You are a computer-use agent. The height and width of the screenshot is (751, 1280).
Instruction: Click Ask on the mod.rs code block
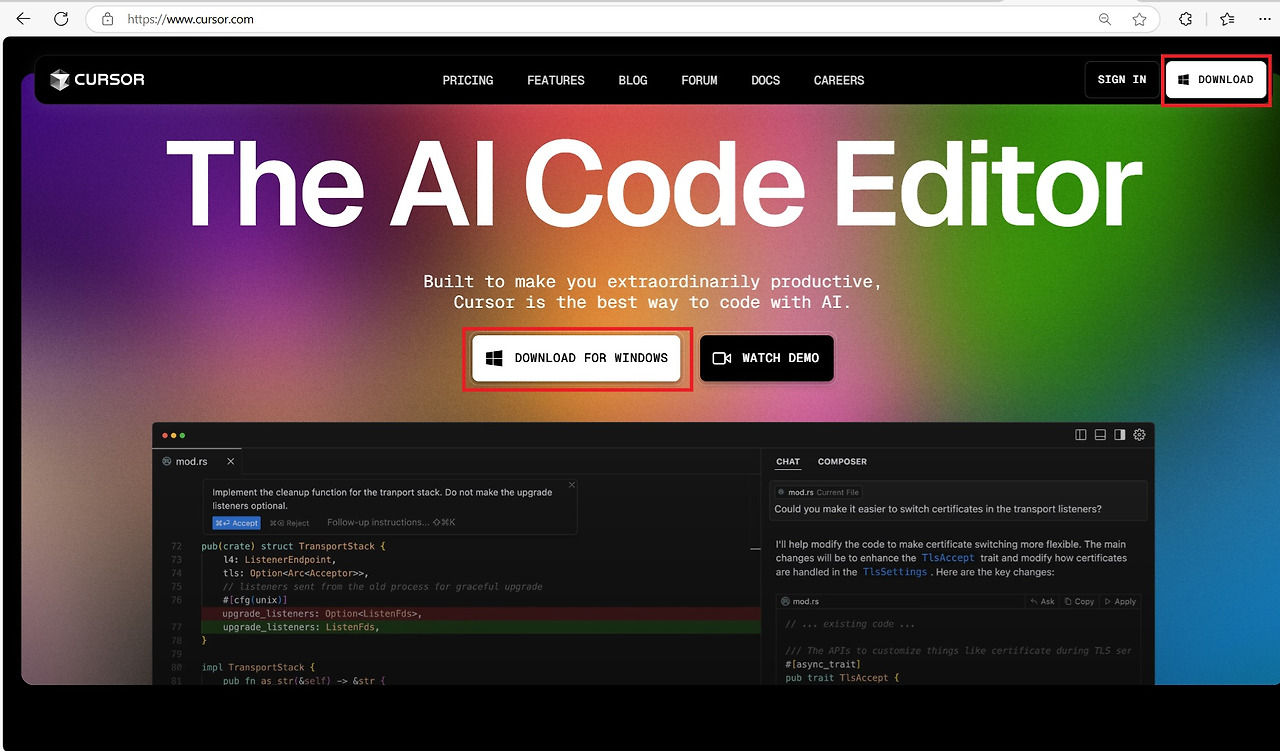(x=1042, y=602)
